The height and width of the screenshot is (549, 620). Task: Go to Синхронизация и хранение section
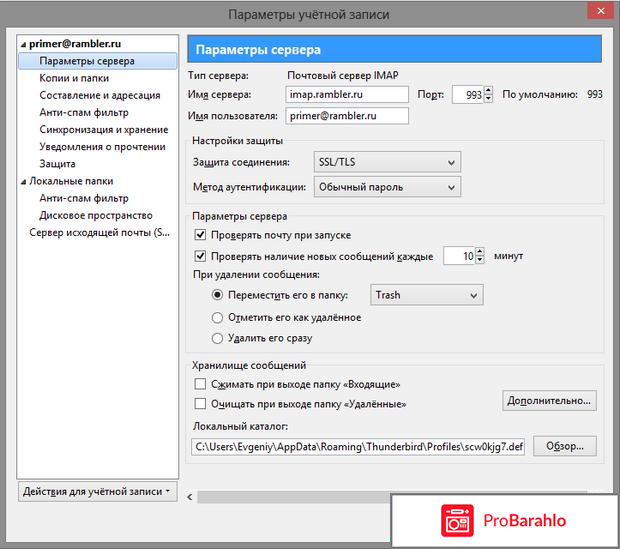point(104,130)
